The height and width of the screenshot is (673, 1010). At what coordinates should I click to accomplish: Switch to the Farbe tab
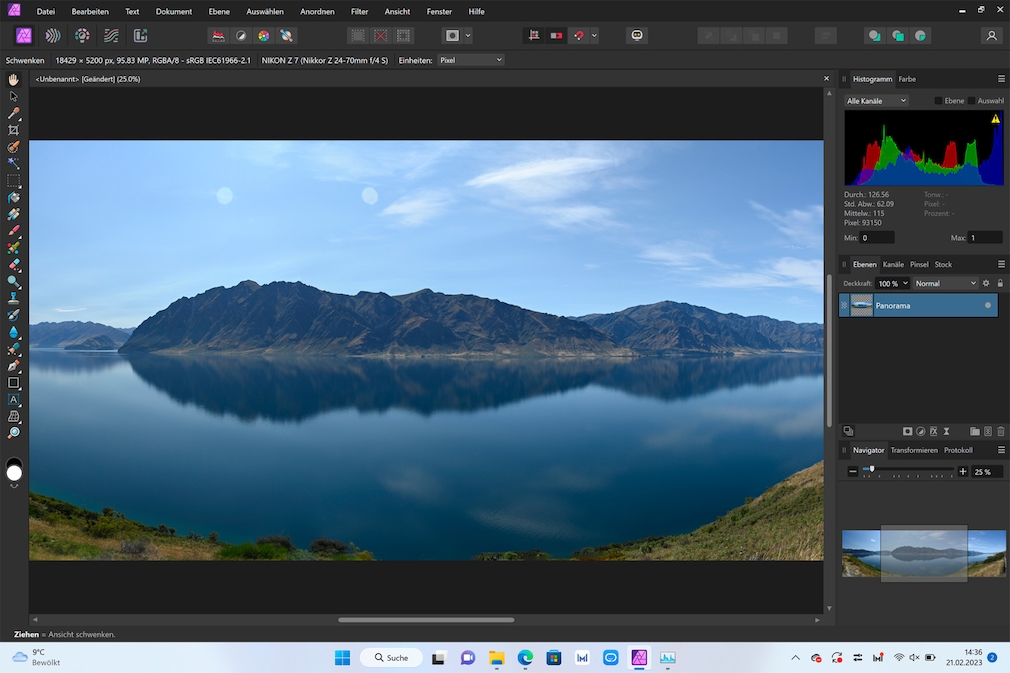pos(907,79)
